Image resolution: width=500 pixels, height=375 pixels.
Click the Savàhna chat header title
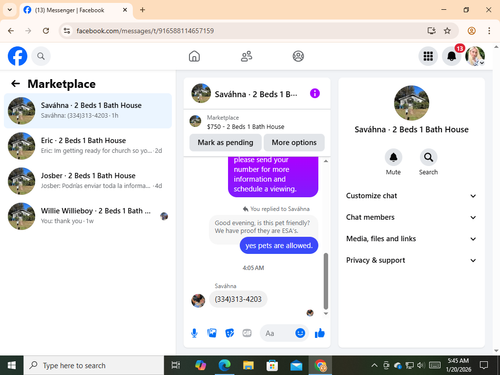[256, 94]
